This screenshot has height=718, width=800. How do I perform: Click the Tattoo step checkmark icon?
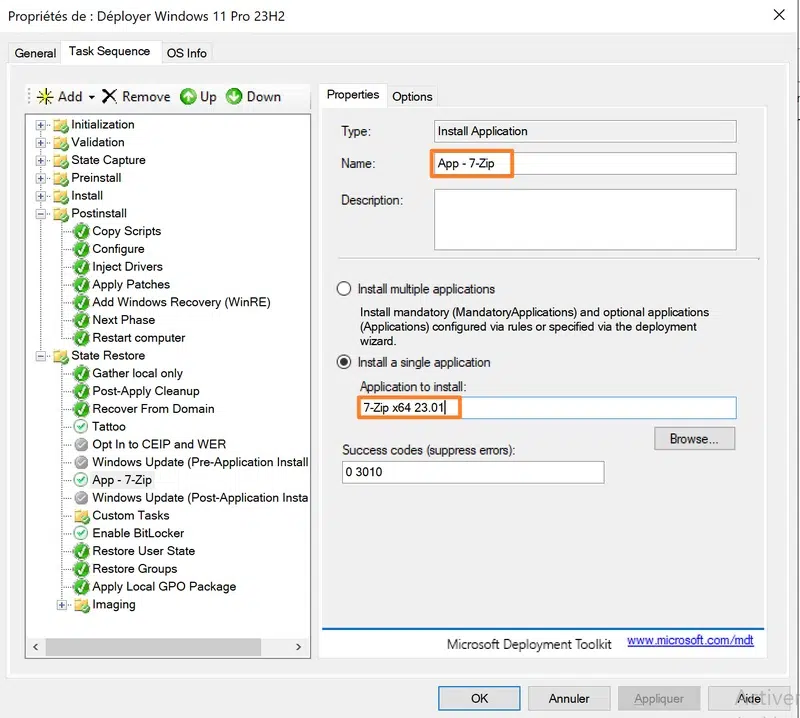[81, 427]
